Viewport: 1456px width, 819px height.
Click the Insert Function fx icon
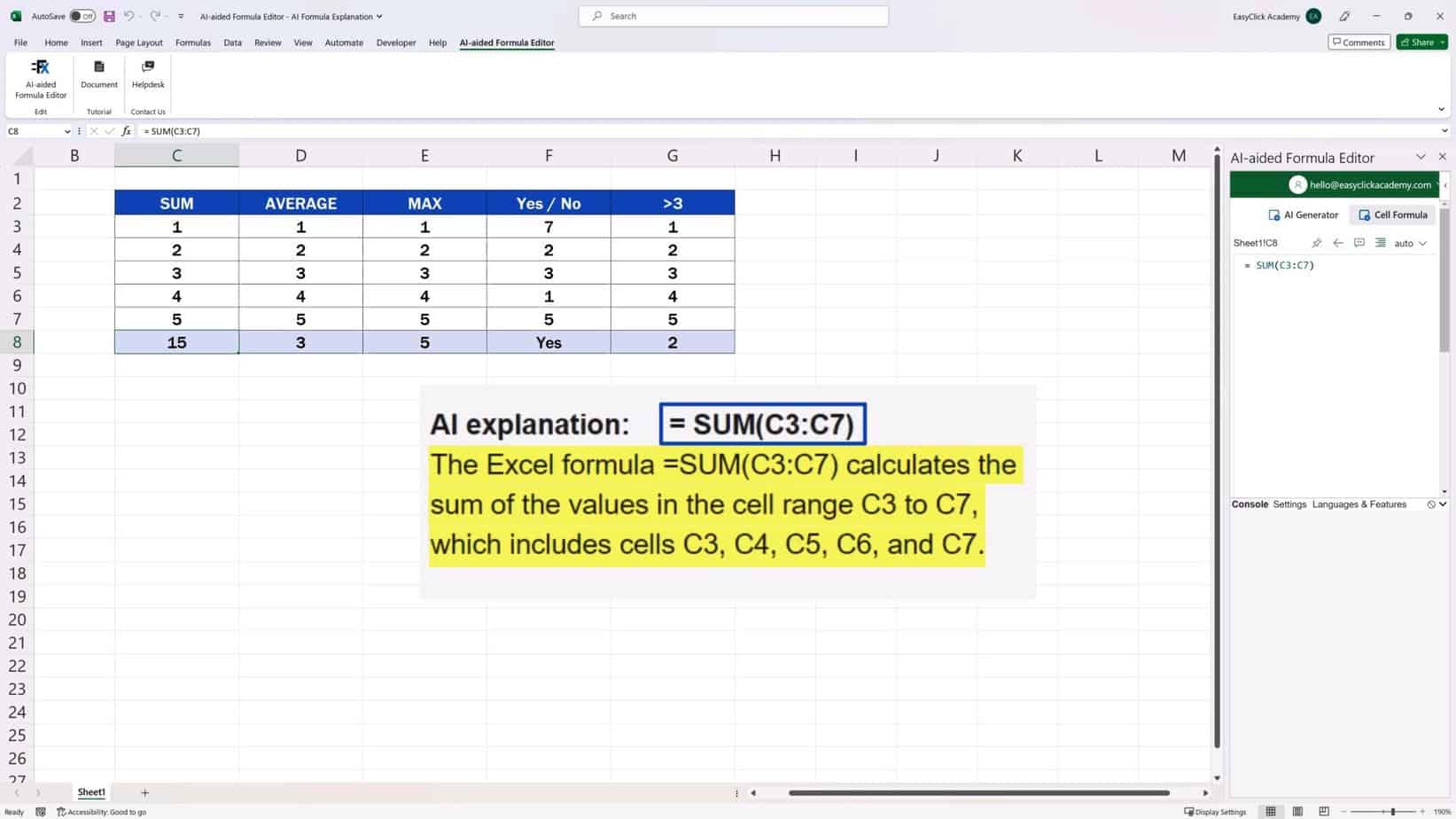(x=127, y=130)
